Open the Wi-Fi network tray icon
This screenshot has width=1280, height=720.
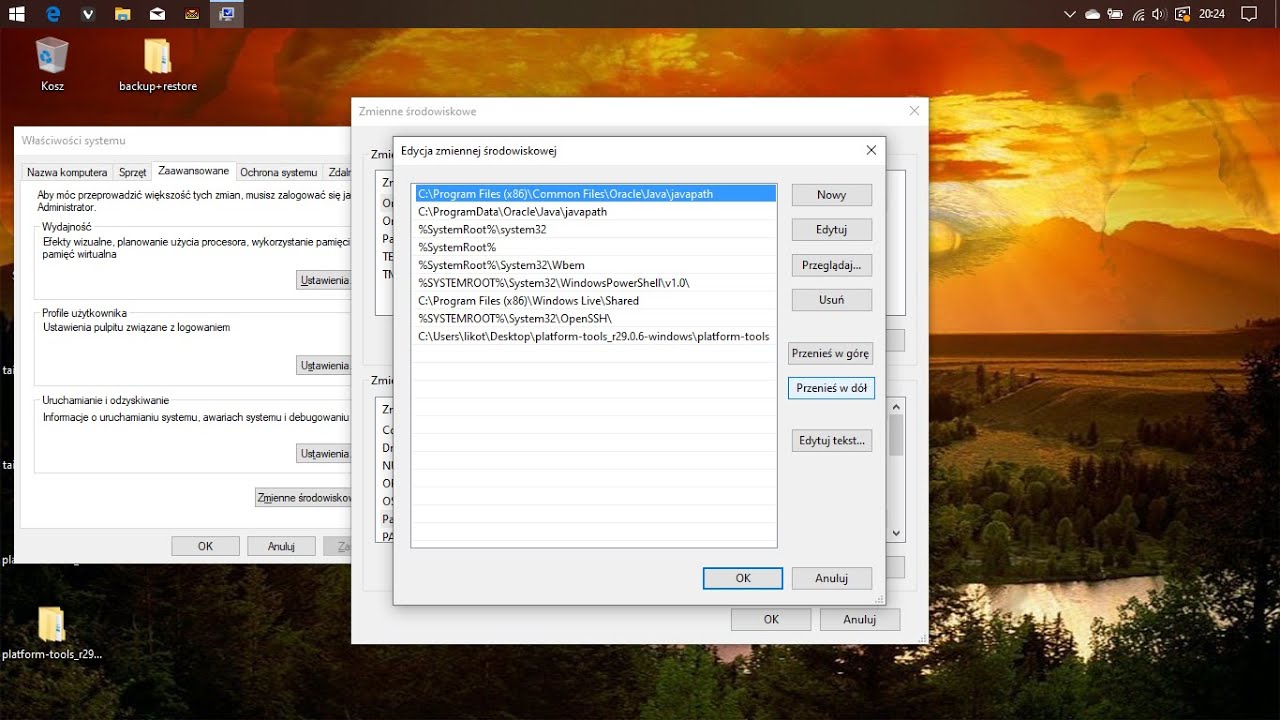[x=1138, y=14]
